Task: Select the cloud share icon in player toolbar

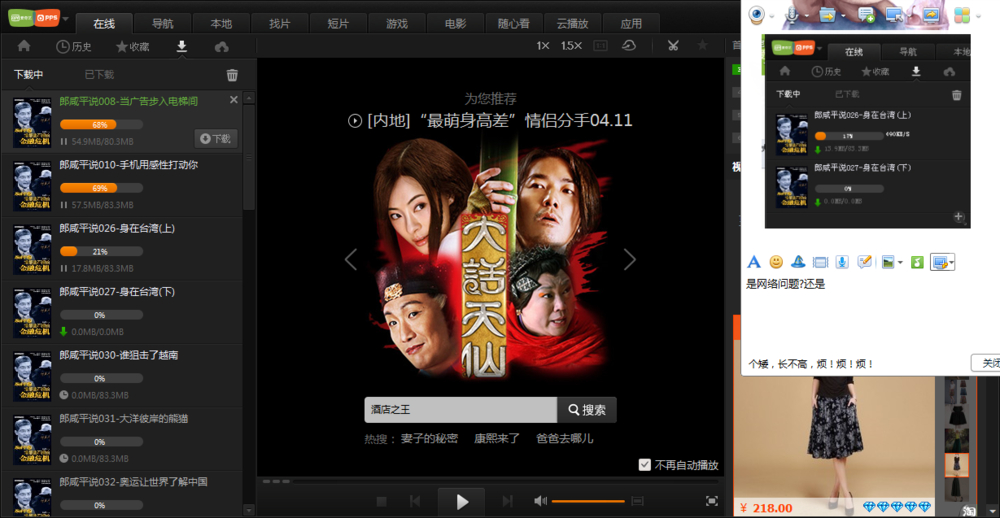Action: click(x=629, y=46)
